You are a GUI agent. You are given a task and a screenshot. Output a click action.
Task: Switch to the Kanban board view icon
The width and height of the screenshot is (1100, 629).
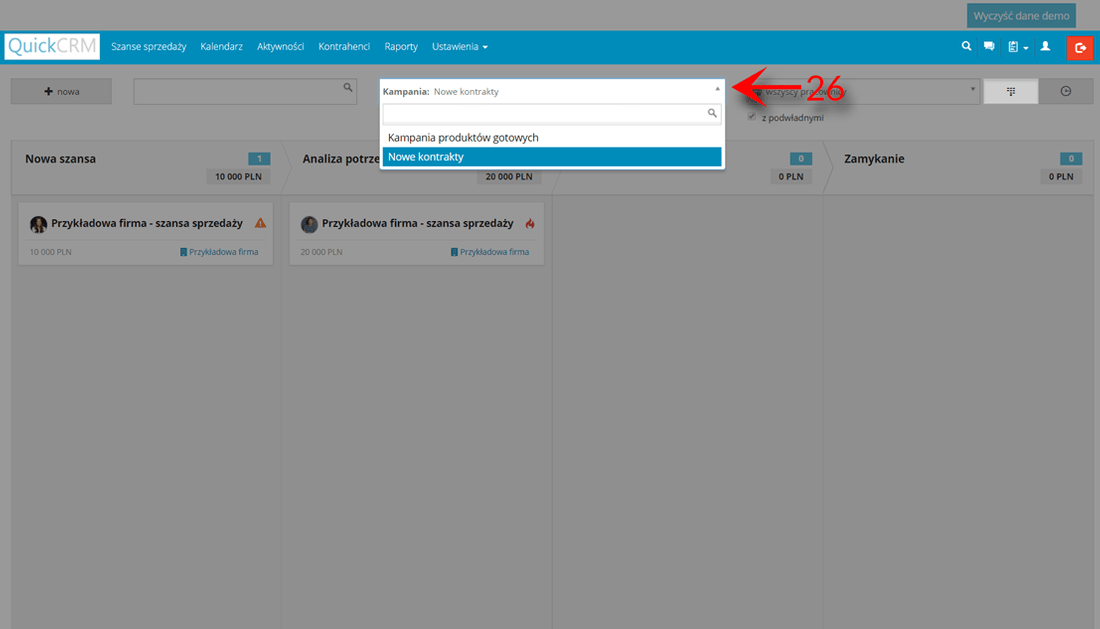pyautogui.click(x=1010, y=90)
